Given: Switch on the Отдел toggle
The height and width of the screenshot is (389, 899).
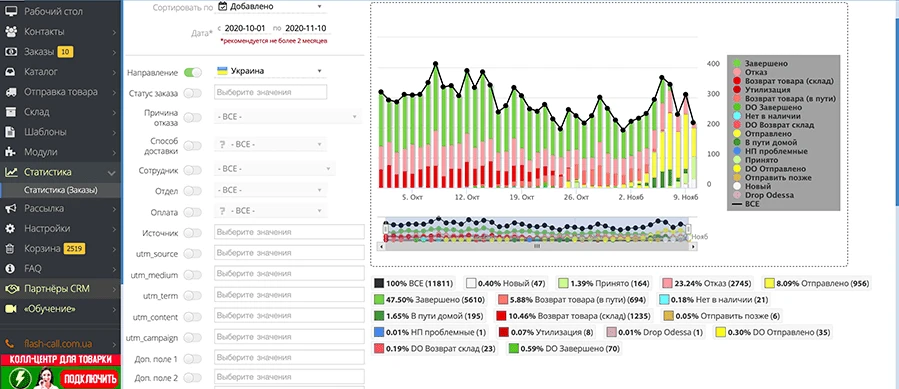Looking at the screenshot, I should [x=193, y=190].
